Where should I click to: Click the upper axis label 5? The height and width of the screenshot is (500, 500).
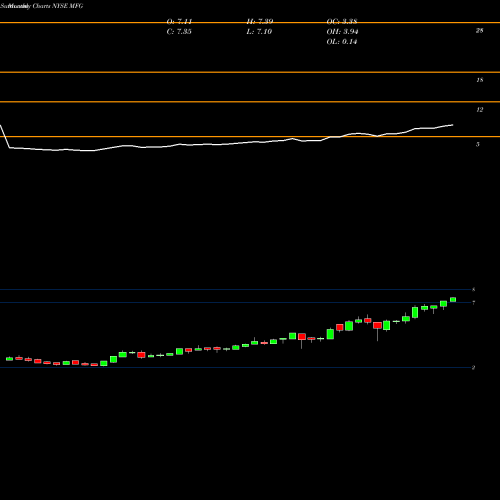[x=478, y=144]
